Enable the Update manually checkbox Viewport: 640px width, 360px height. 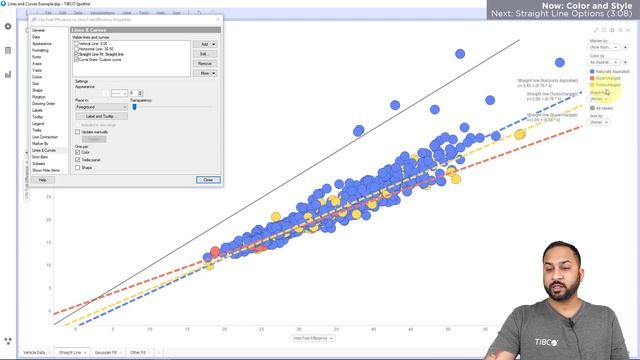pyautogui.click(x=78, y=132)
